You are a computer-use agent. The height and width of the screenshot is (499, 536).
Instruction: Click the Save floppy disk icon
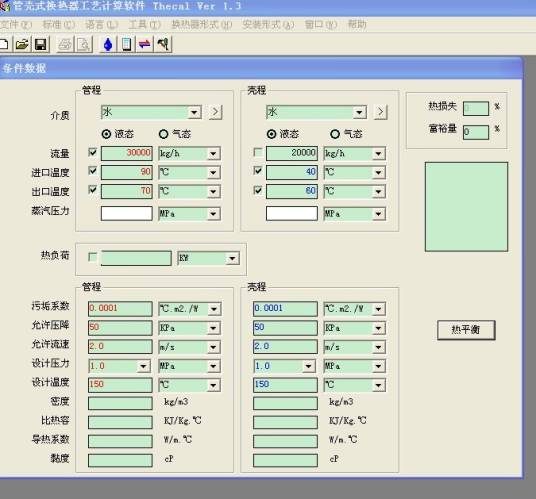(x=41, y=44)
